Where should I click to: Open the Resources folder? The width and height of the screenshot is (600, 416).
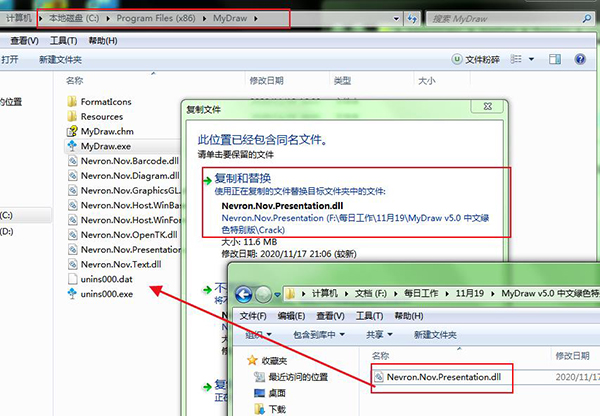(x=95, y=116)
